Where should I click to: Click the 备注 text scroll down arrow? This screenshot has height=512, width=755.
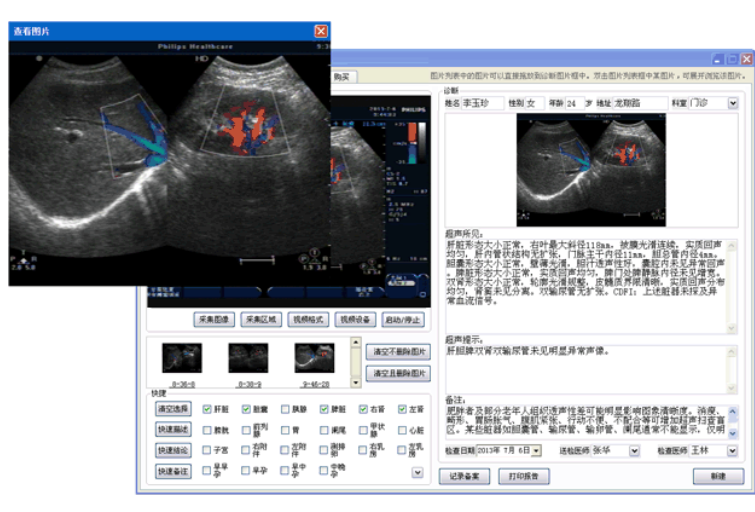coord(732,433)
